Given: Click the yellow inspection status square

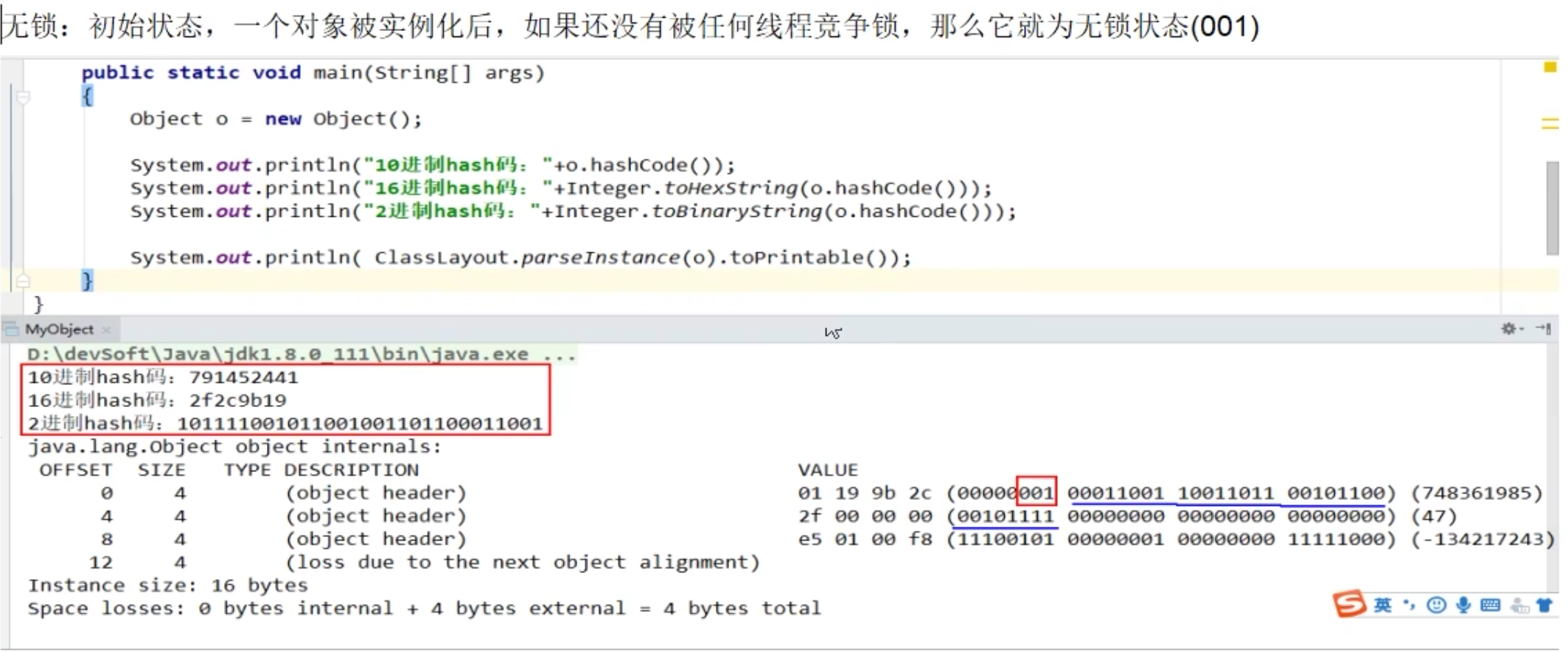Looking at the screenshot, I should 1550,68.
